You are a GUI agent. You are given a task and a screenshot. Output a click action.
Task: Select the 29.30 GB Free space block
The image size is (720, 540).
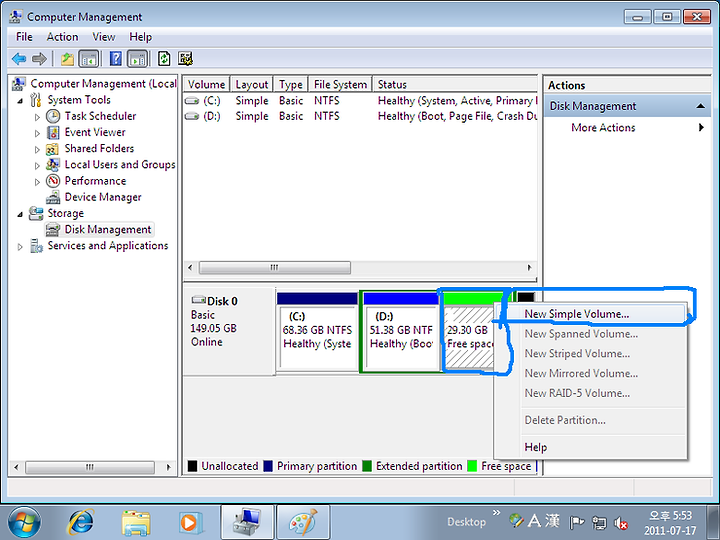[468, 338]
